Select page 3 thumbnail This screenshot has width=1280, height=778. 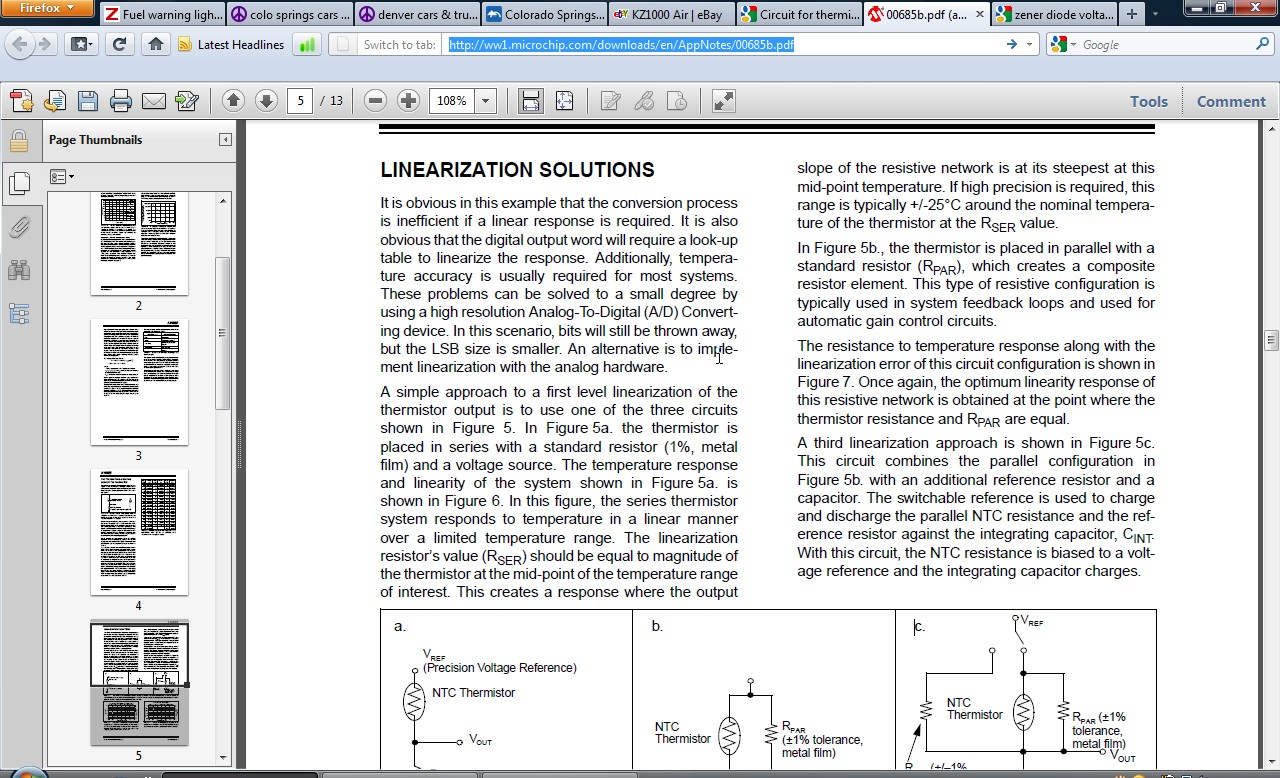[x=139, y=382]
